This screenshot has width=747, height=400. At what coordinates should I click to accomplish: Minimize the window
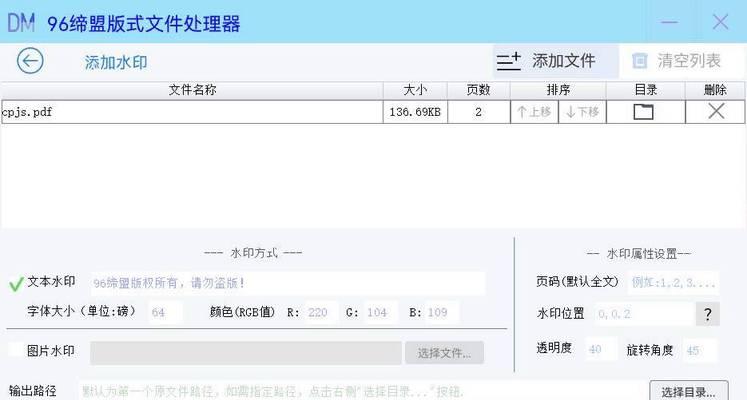coord(669,22)
